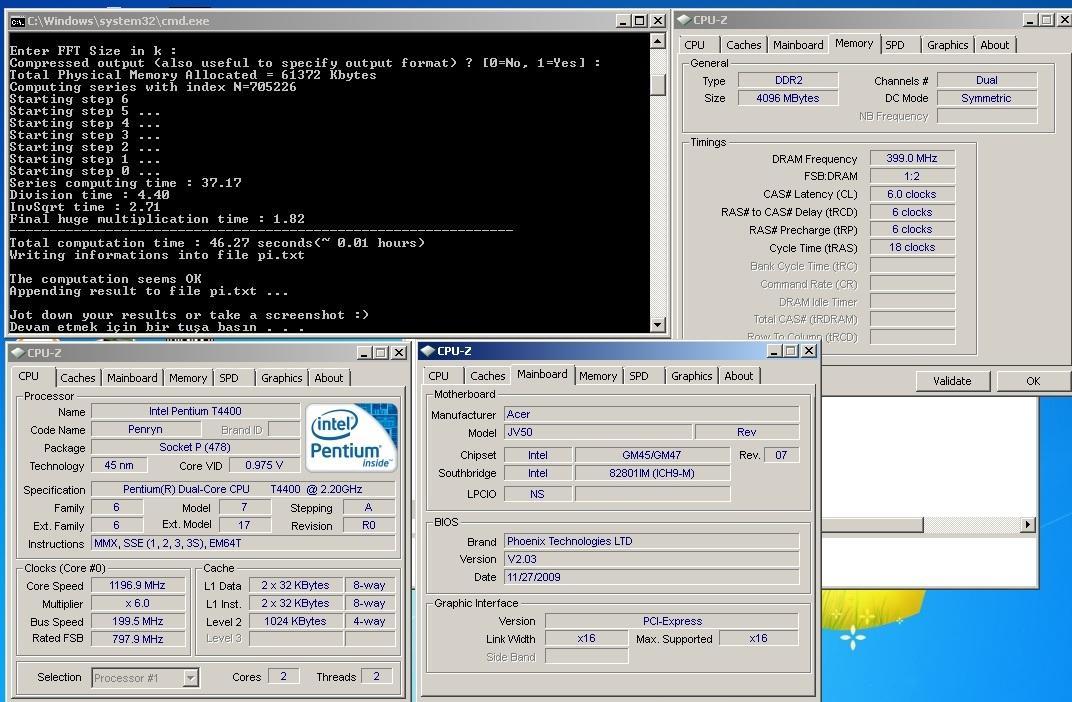Click the 6.0 clocks CAS Latency value
1072x702 pixels.
912,194
